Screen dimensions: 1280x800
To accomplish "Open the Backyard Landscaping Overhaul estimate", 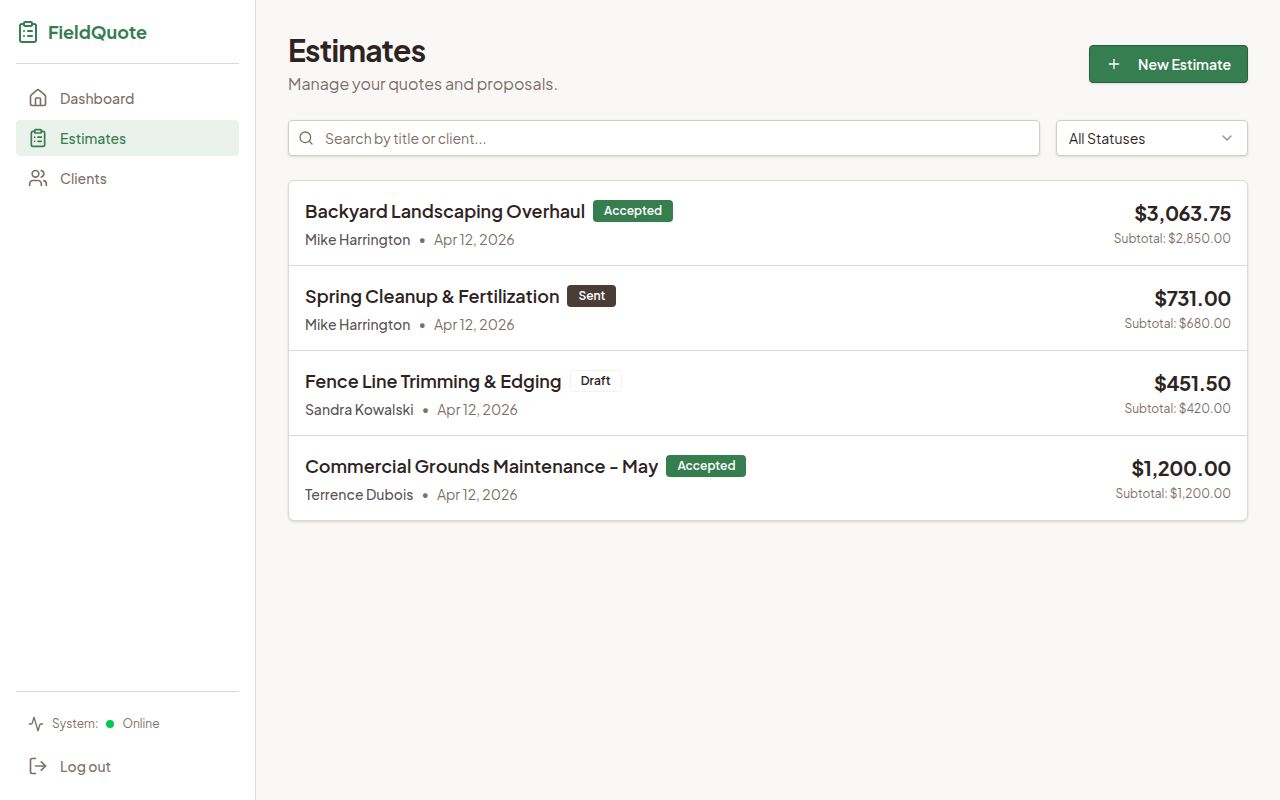I will (x=445, y=211).
